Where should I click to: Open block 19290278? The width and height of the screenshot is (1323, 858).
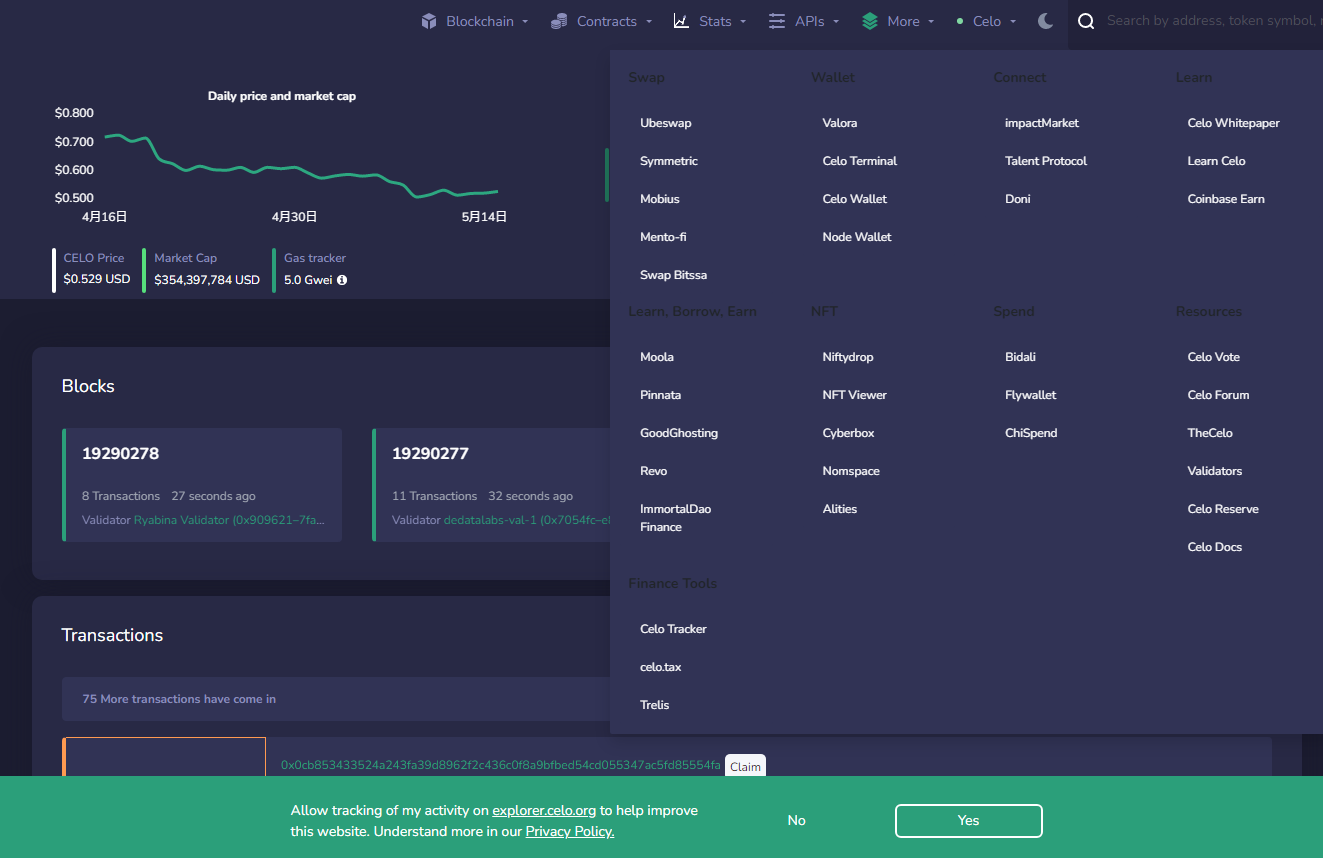click(120, 453)
